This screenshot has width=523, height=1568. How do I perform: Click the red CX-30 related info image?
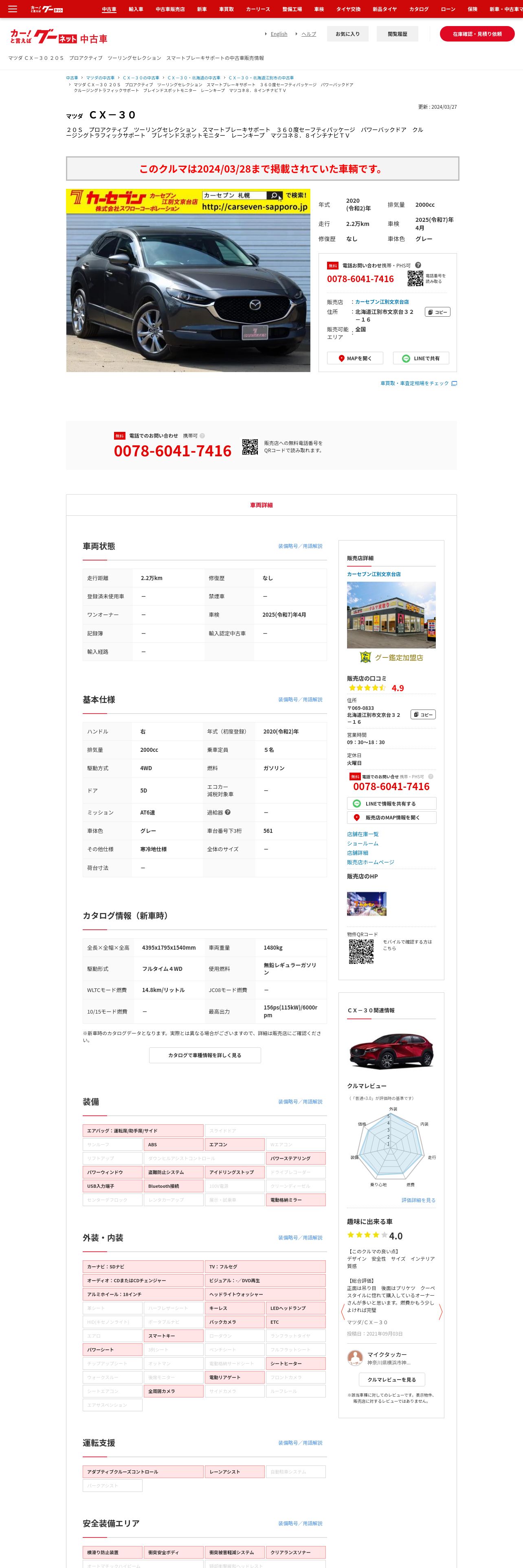(x=391, y=1052)
